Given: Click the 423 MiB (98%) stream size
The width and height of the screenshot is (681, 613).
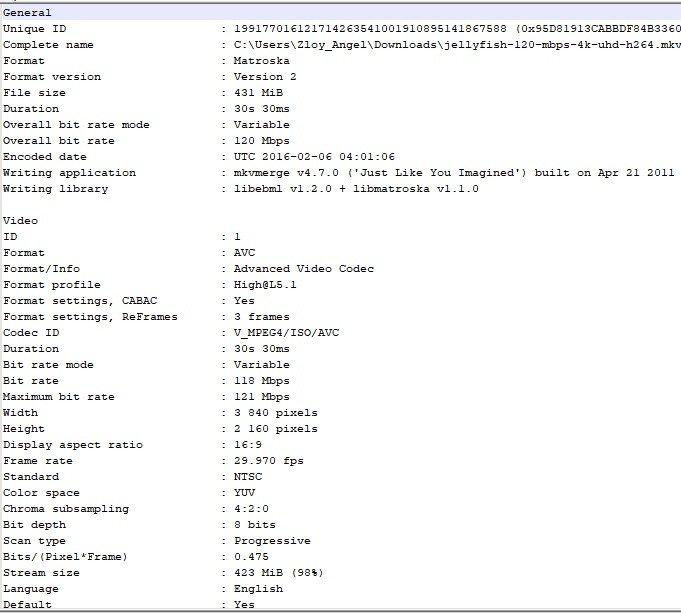Looking at the screenshot, I should coord(279,573).
